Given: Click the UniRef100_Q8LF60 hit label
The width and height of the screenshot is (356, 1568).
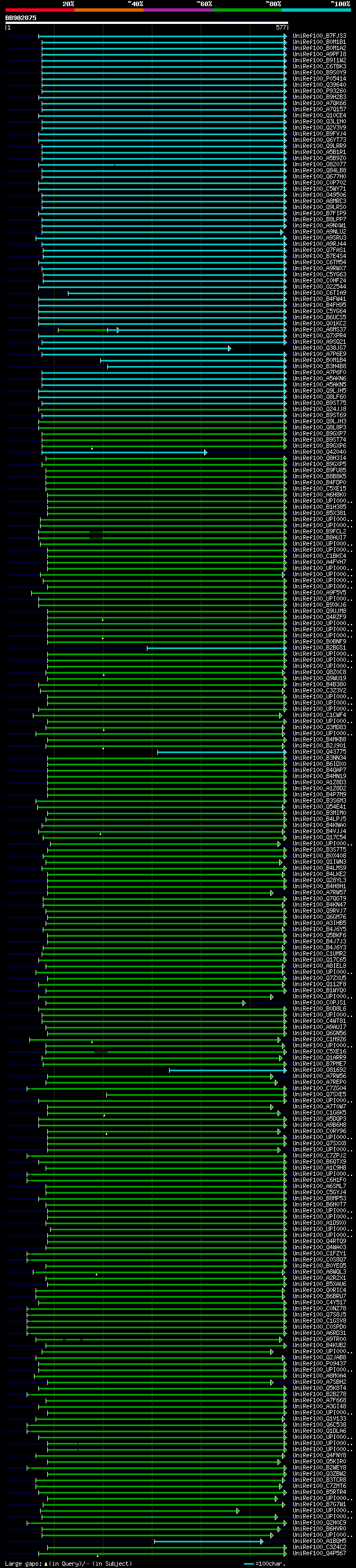Looking at the screenshot, I should 319,397.
